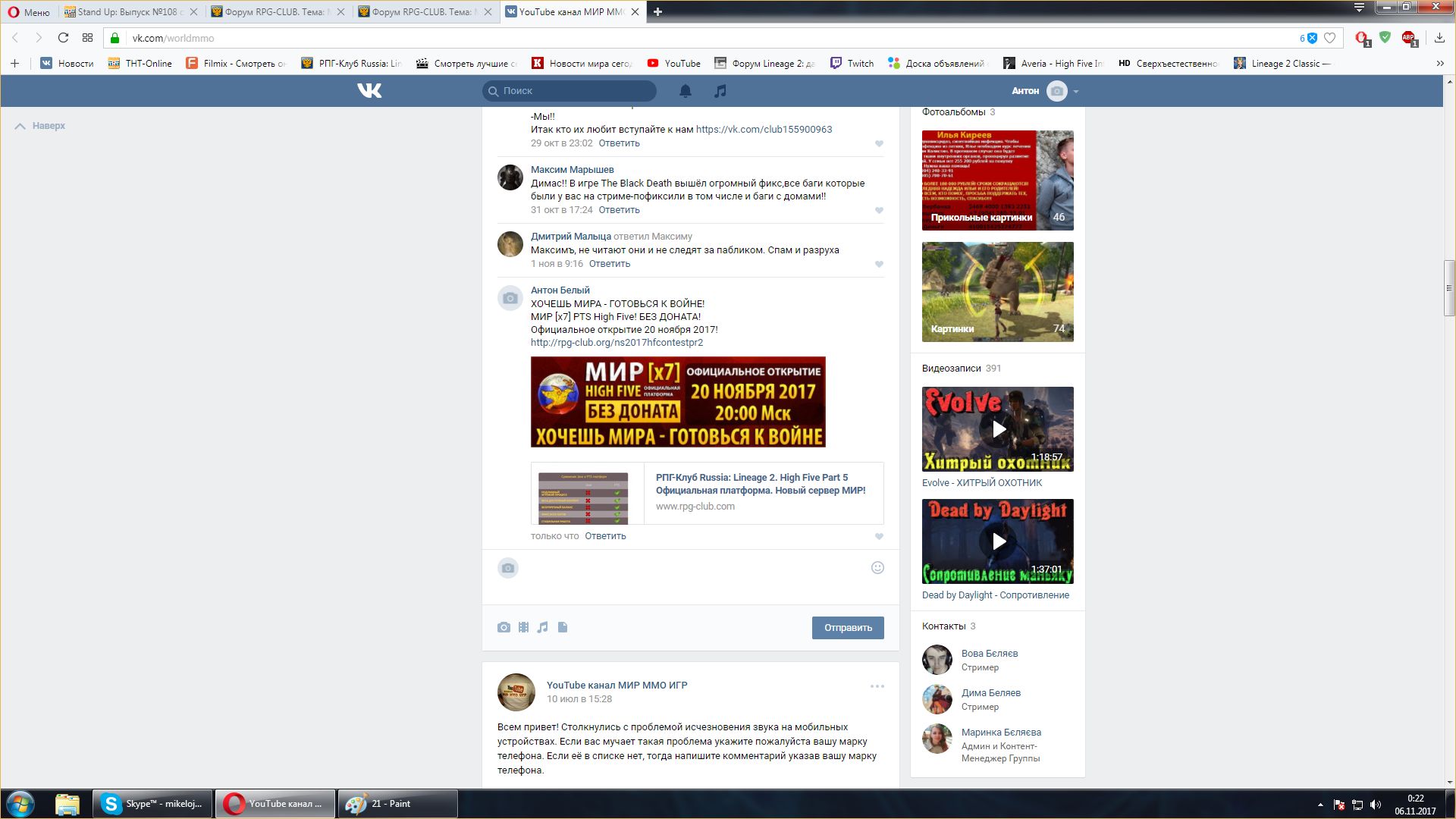
Task: Open Opera Меню button
Action: tap(28, 11)
